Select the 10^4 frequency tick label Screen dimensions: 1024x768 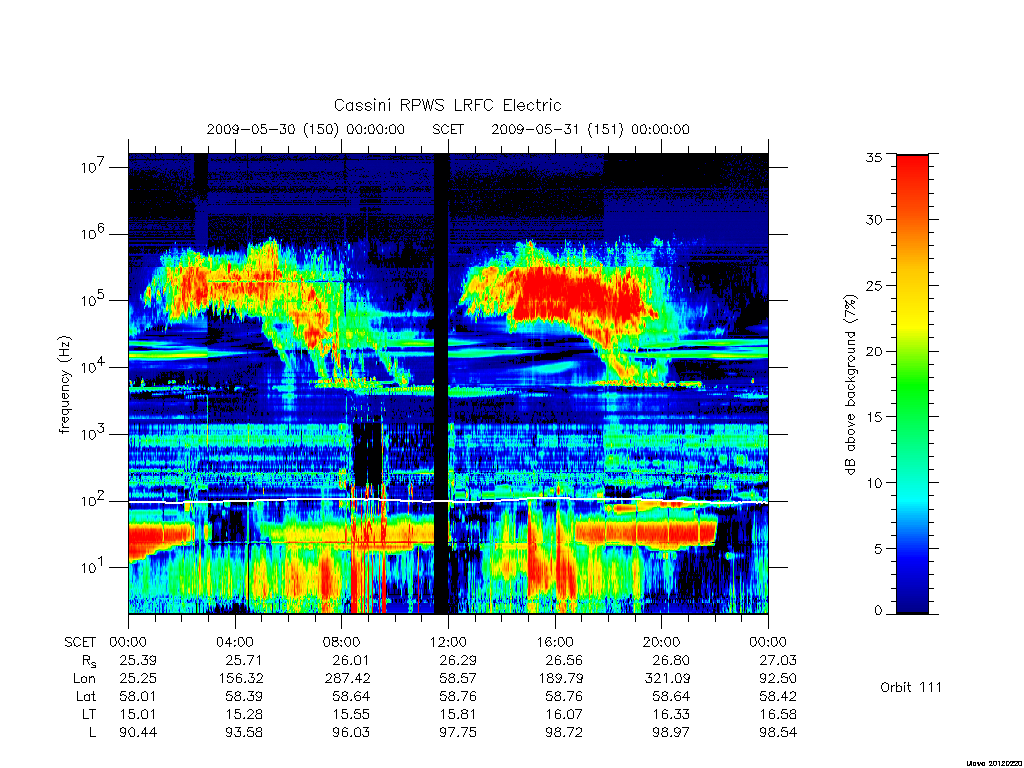point(95,366)
